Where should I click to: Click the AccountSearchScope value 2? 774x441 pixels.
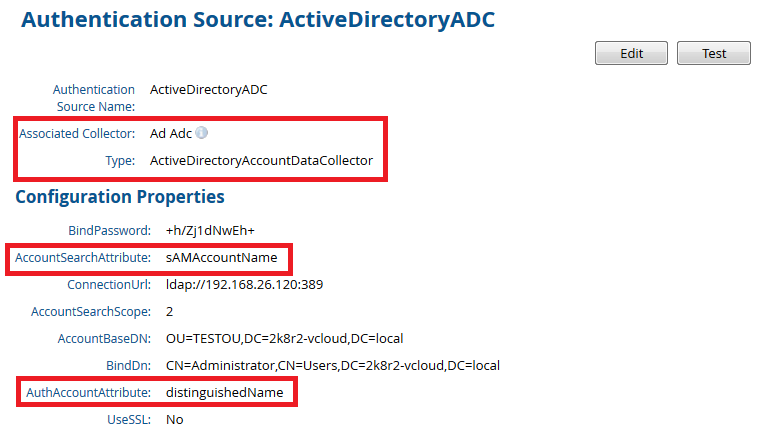(170, 312)
